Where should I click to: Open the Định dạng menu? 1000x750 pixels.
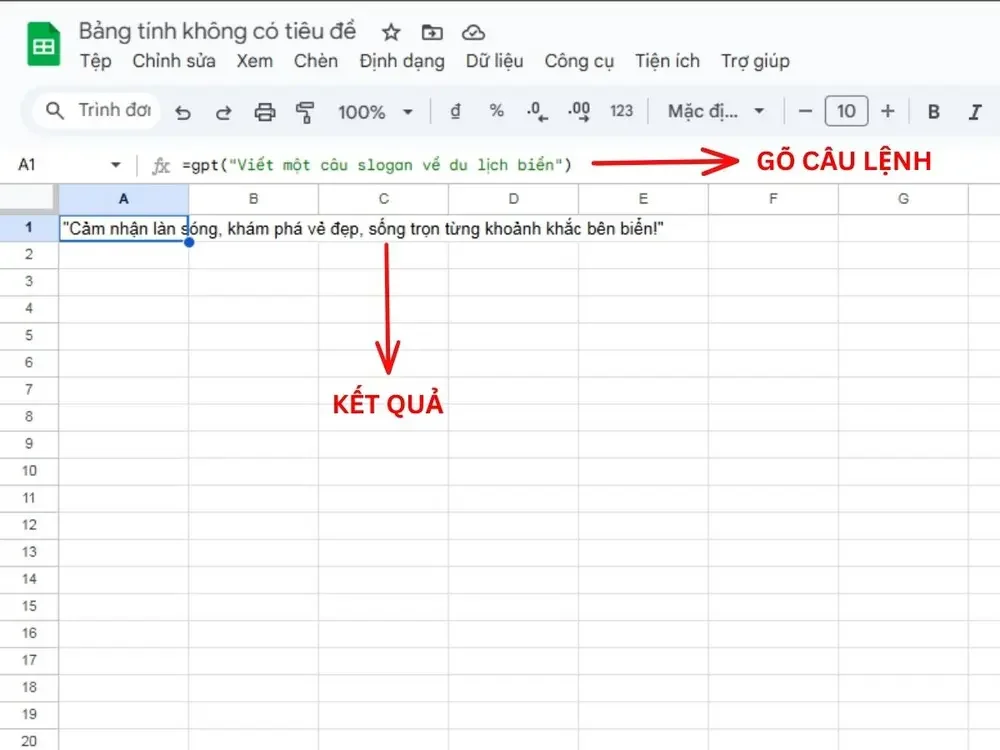402,61
